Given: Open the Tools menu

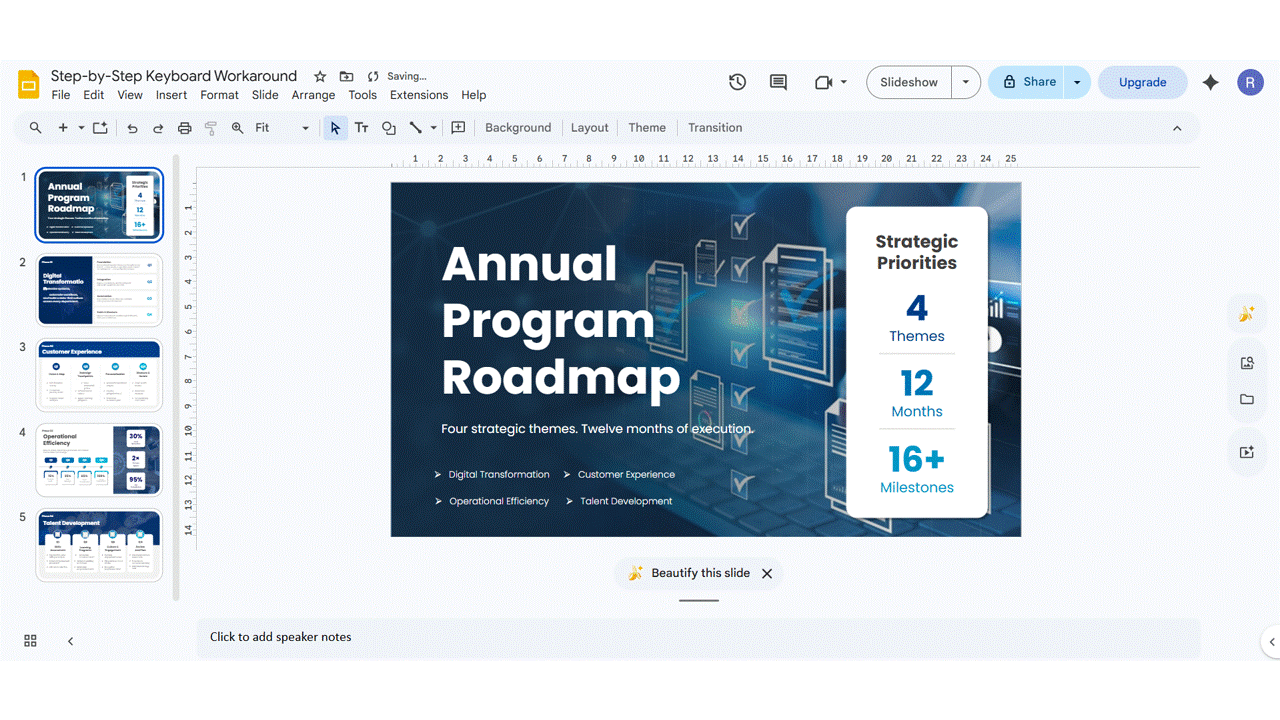Looking at the screenshot, I should [x=362, y=95].
